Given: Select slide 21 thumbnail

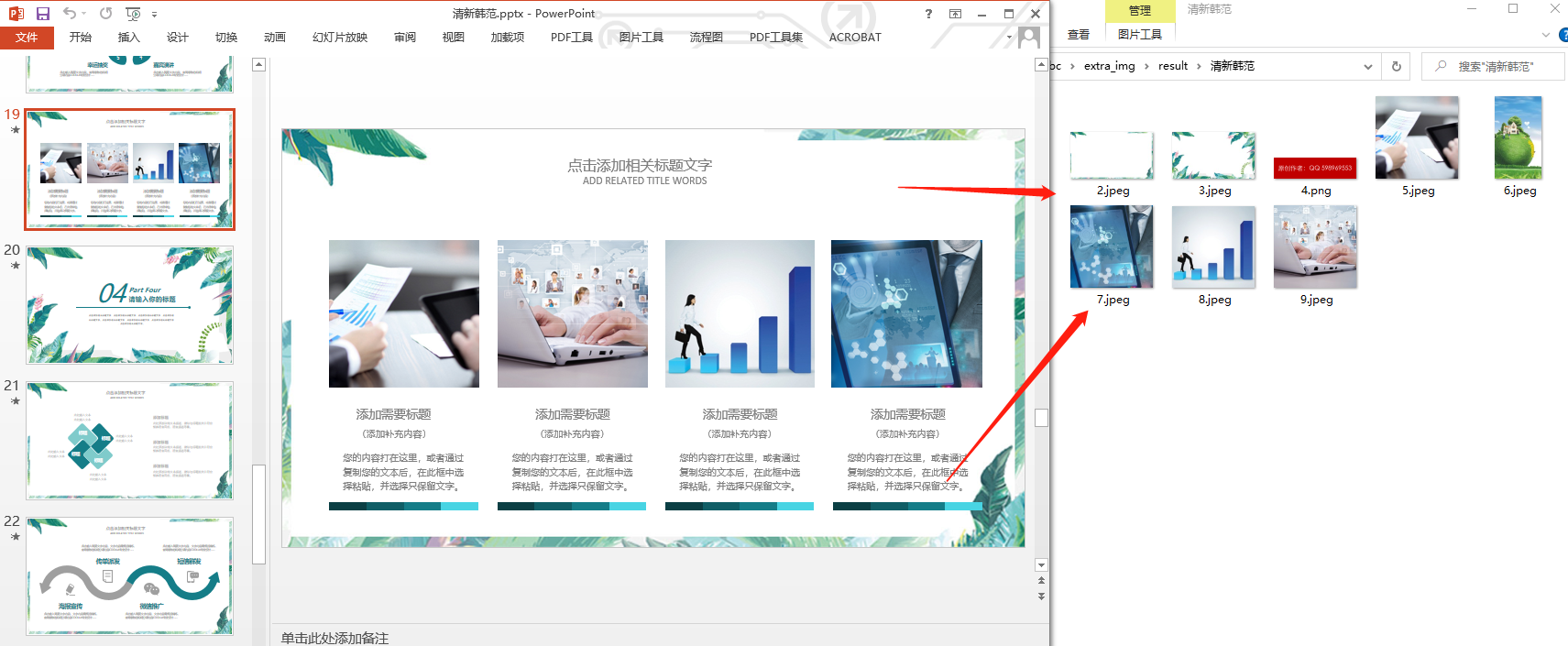Looking at the screenshot, I should pos(129,441).
